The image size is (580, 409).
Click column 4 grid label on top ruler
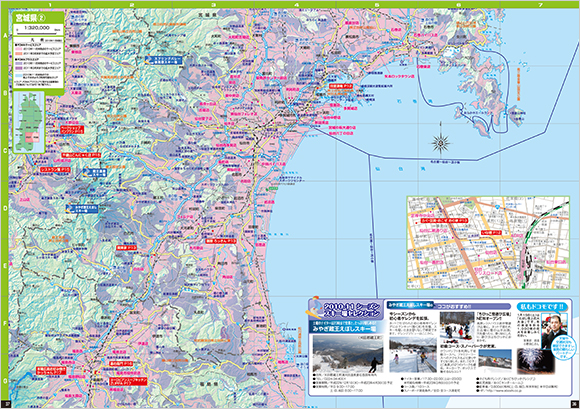pos(296,5)
